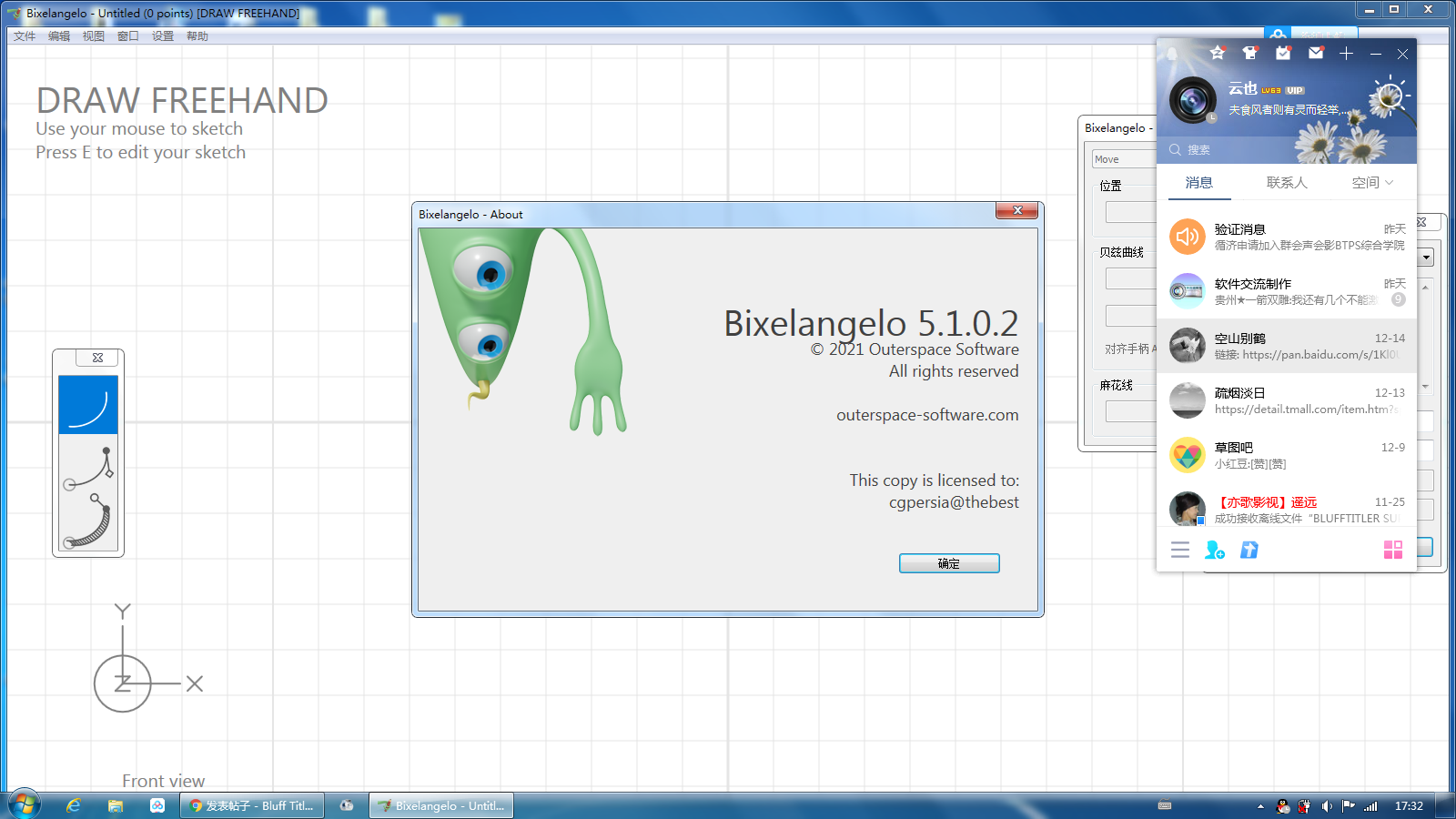Open the 疏烟淡日 conversation

1287,400
